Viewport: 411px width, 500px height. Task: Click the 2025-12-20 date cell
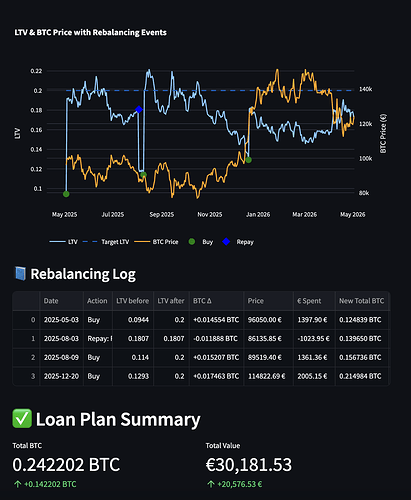pyautogui.click(x=61, y=376)
